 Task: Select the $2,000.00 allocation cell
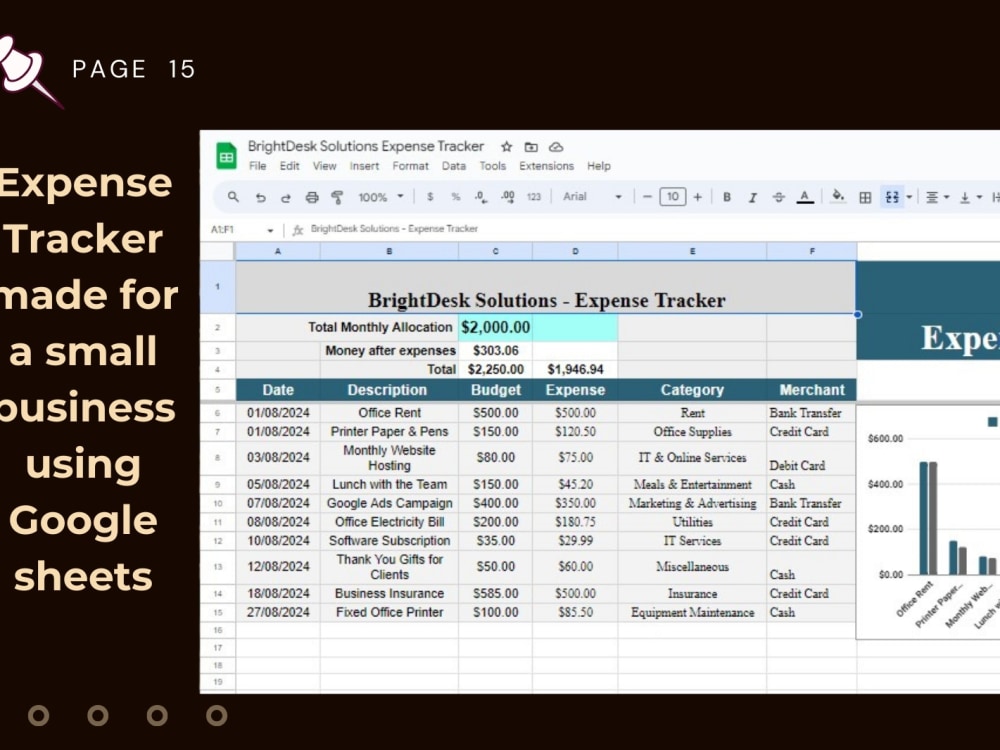(496, 327)
